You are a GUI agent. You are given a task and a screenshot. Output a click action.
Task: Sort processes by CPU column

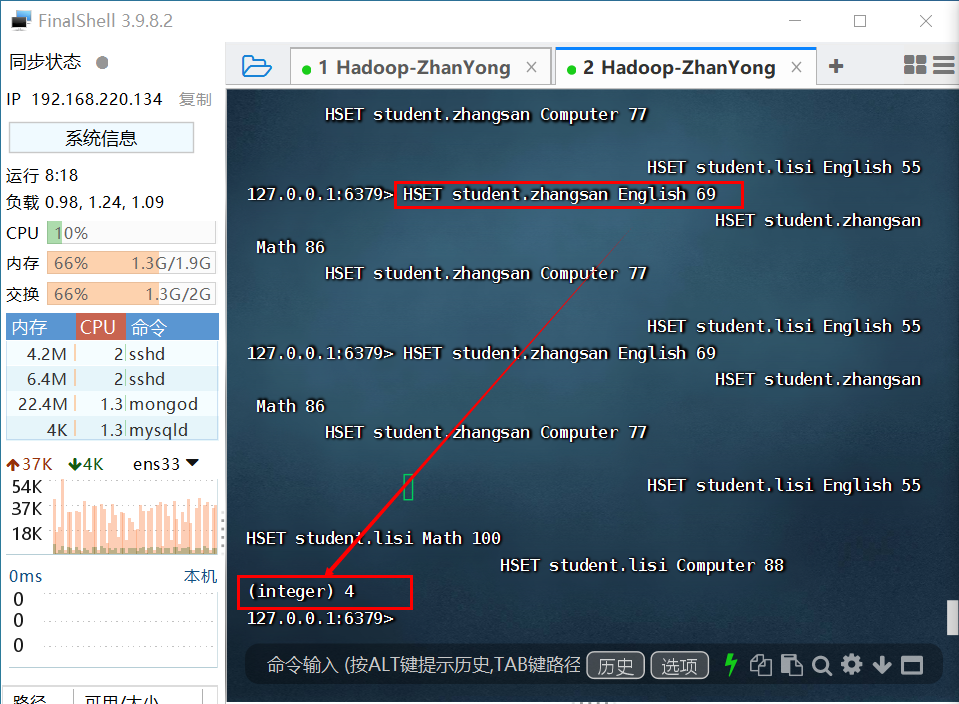click(101, 327)
